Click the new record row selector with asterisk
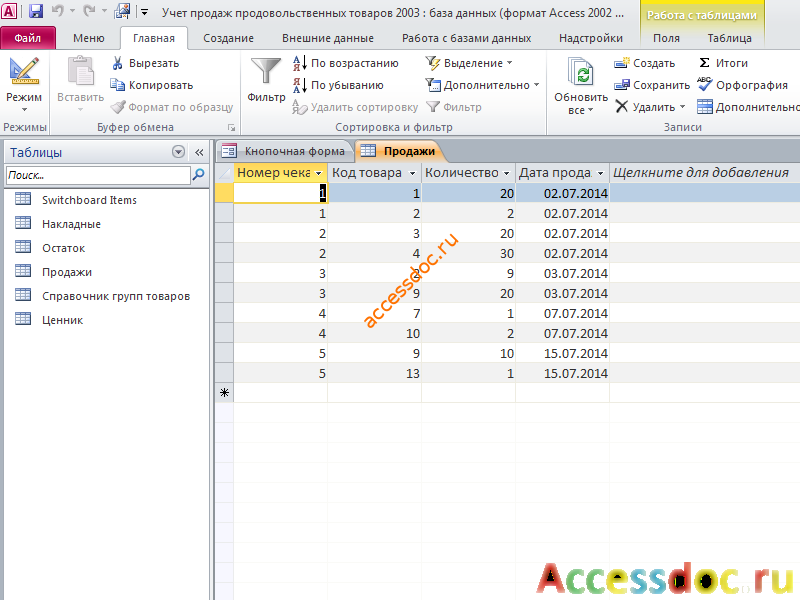Image resolution: width=800 pixels, height=600 pixels. [x=224, y=393]
